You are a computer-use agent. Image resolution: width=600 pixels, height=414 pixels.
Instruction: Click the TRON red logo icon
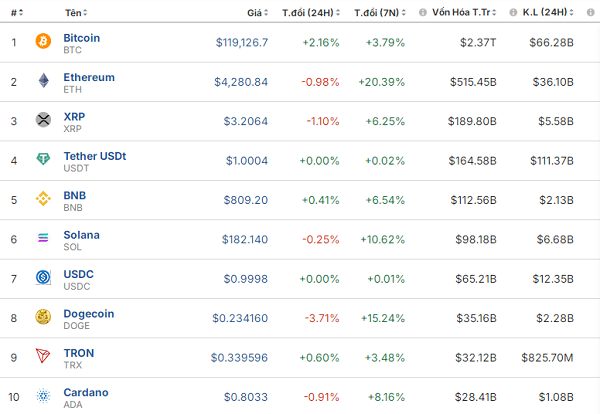click(x=43, y=356)
